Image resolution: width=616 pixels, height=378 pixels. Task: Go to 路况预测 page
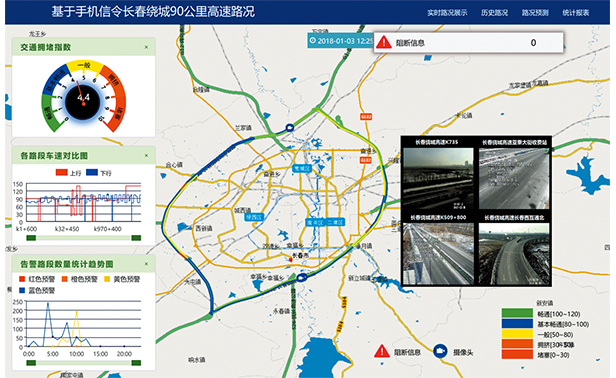pyautogui.click(x=535, y=13)
